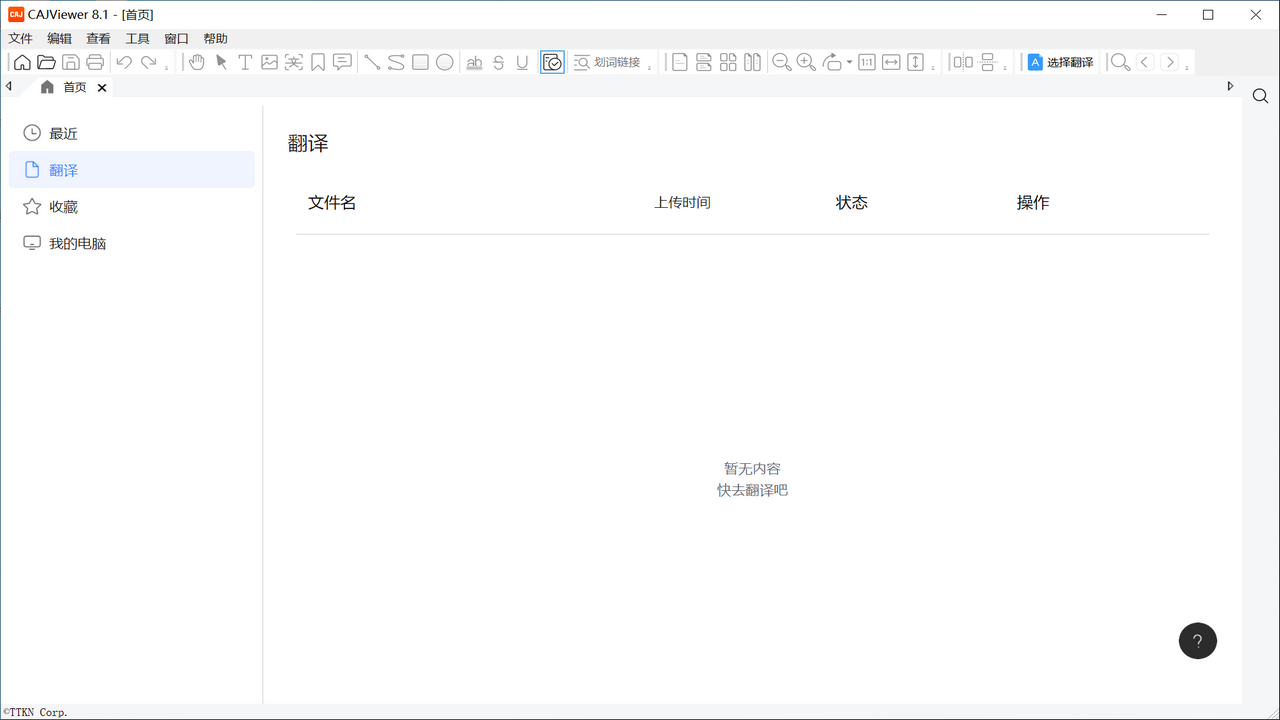Image resolution: width=1280 pixels, height=720 pixels.
Task: Enable the 划词链接 feature
Action: 606,61
